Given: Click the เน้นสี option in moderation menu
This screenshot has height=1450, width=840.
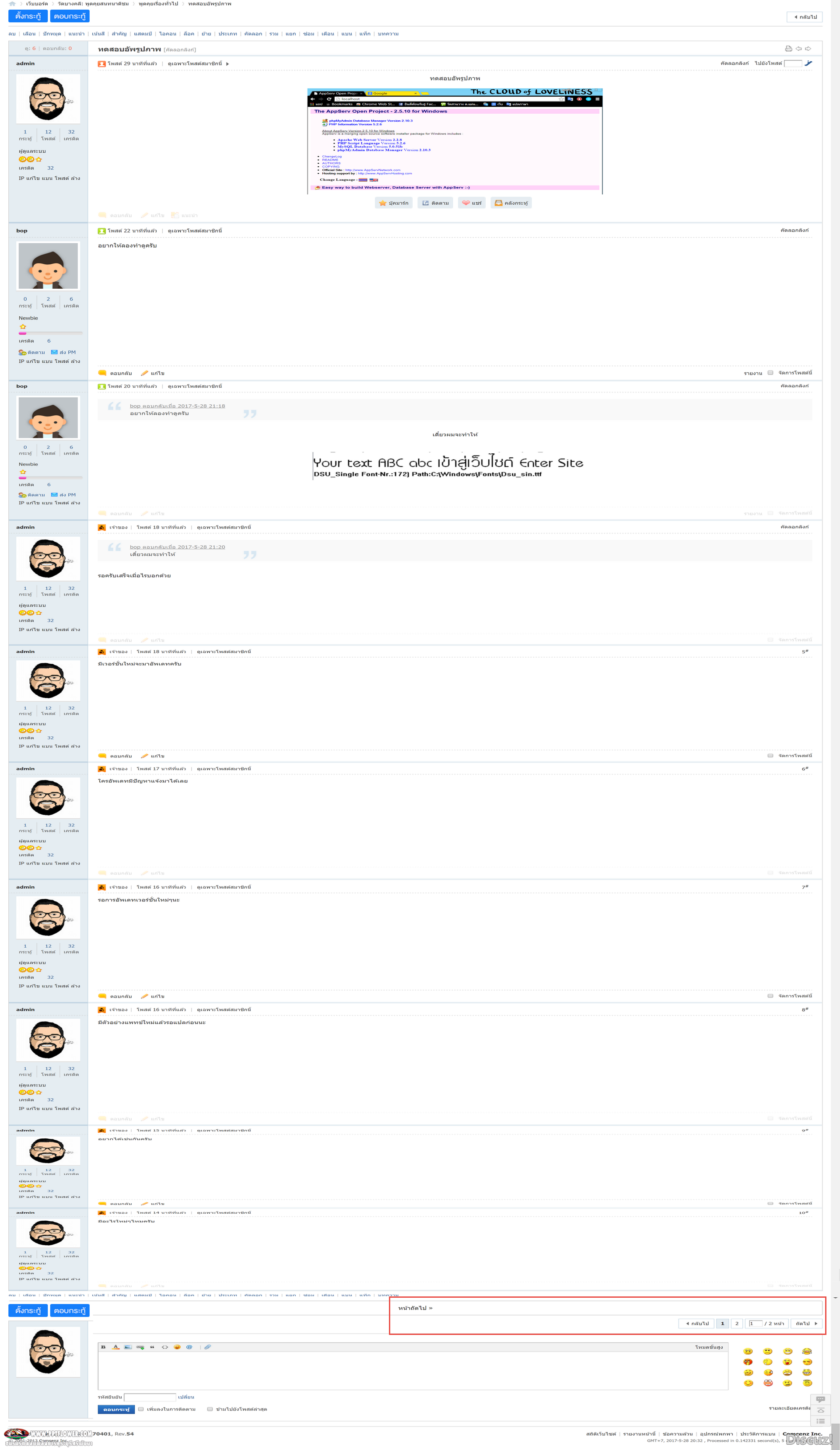Looking at the screenshot, I should (x=98, y=34).
